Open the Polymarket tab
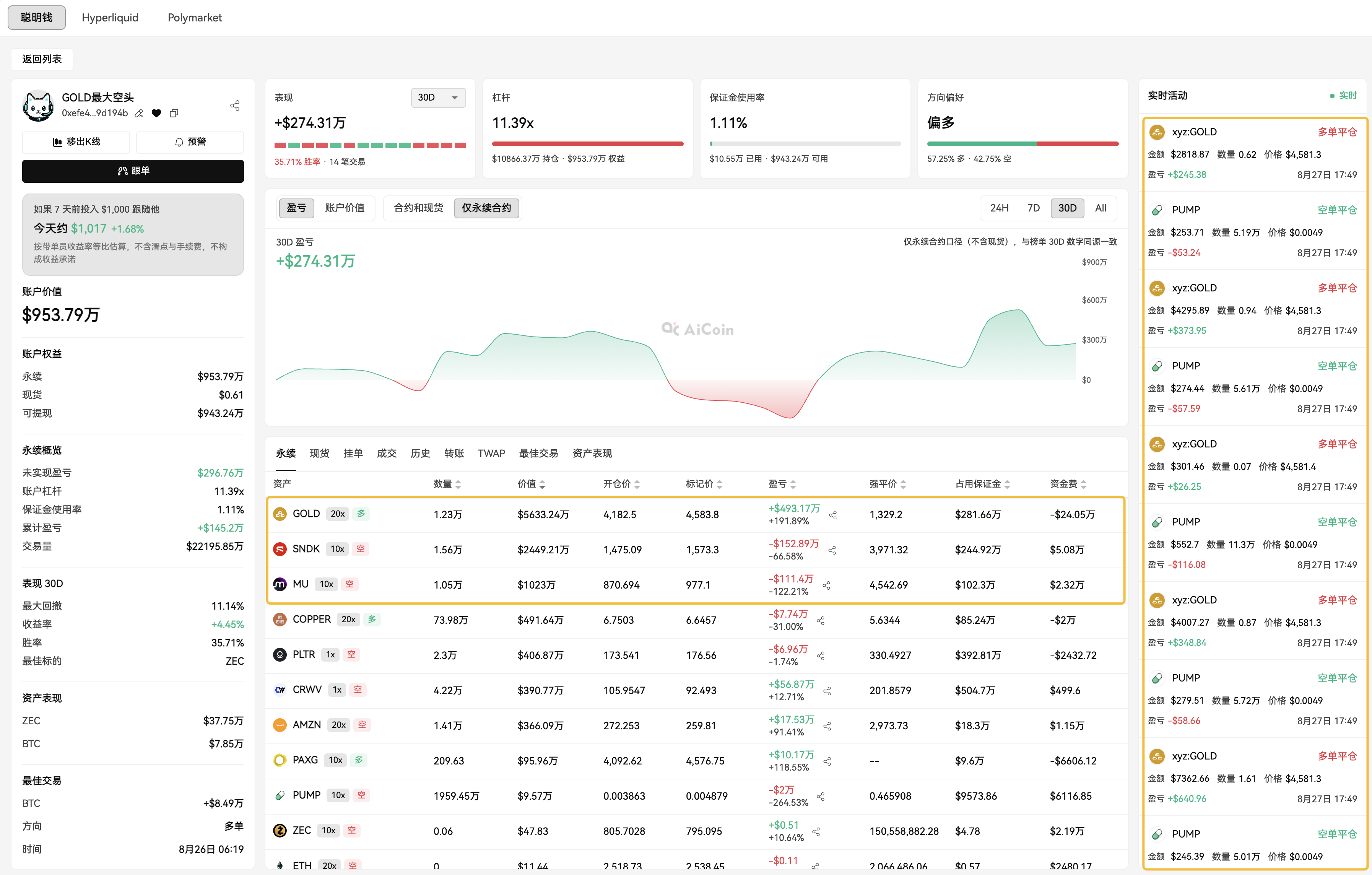Viewport: 1372px width, 875px height. [x=195, y=18]
